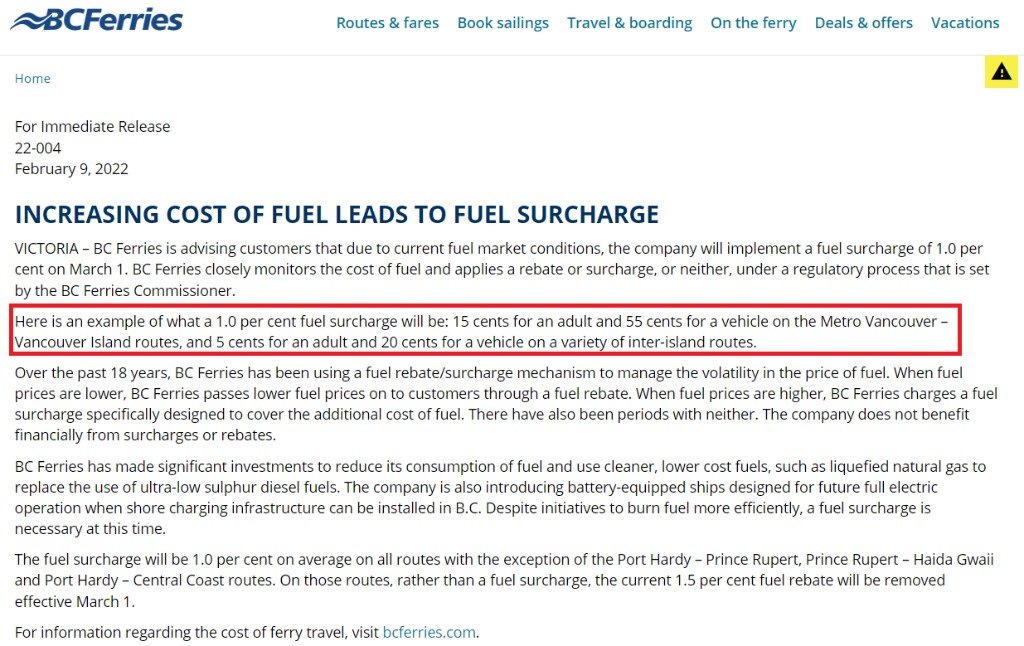Click the release number 22-004
The image size is (1024, 646).
point(38,148)
